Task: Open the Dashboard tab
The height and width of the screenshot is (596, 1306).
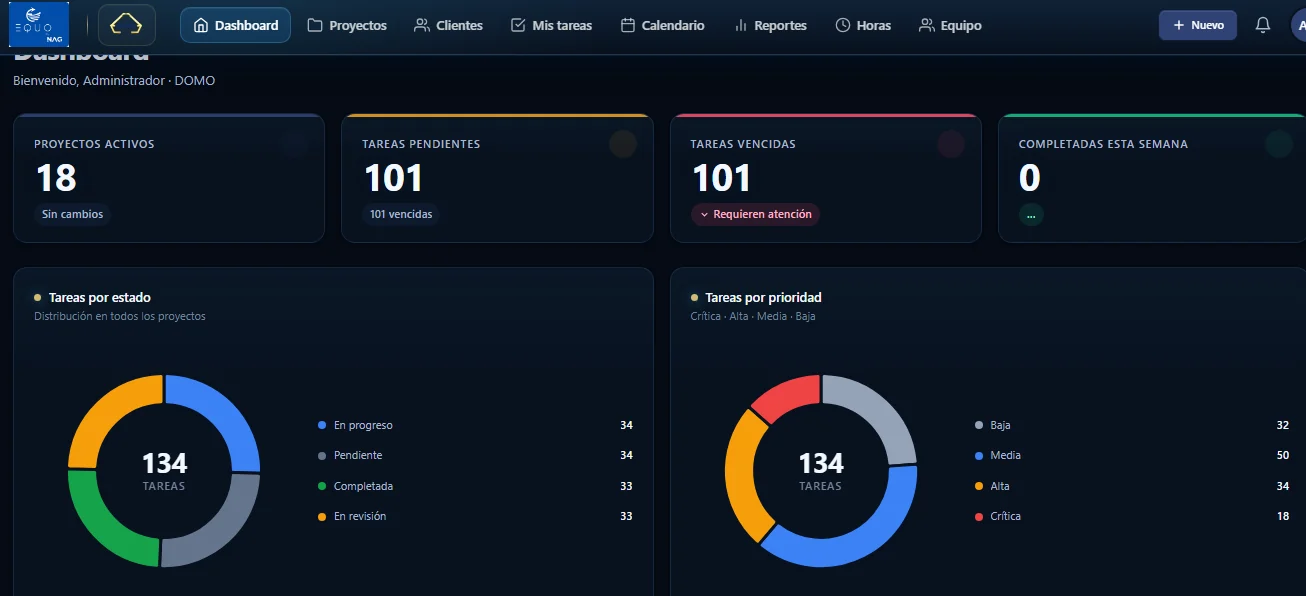Action: [235, 25]
